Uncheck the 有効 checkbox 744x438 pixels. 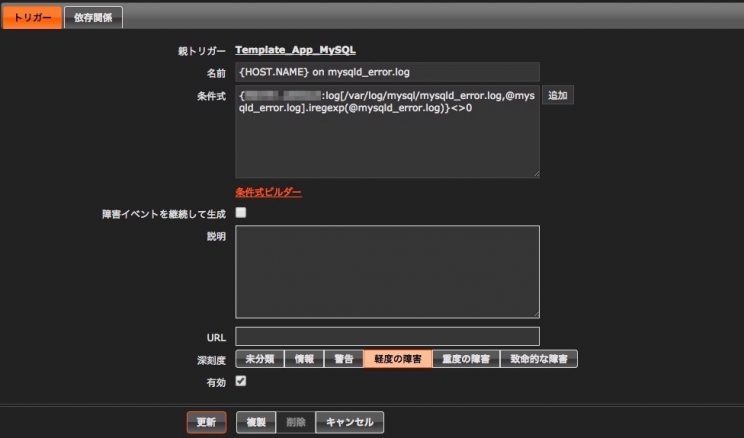[x=241, y=381]
